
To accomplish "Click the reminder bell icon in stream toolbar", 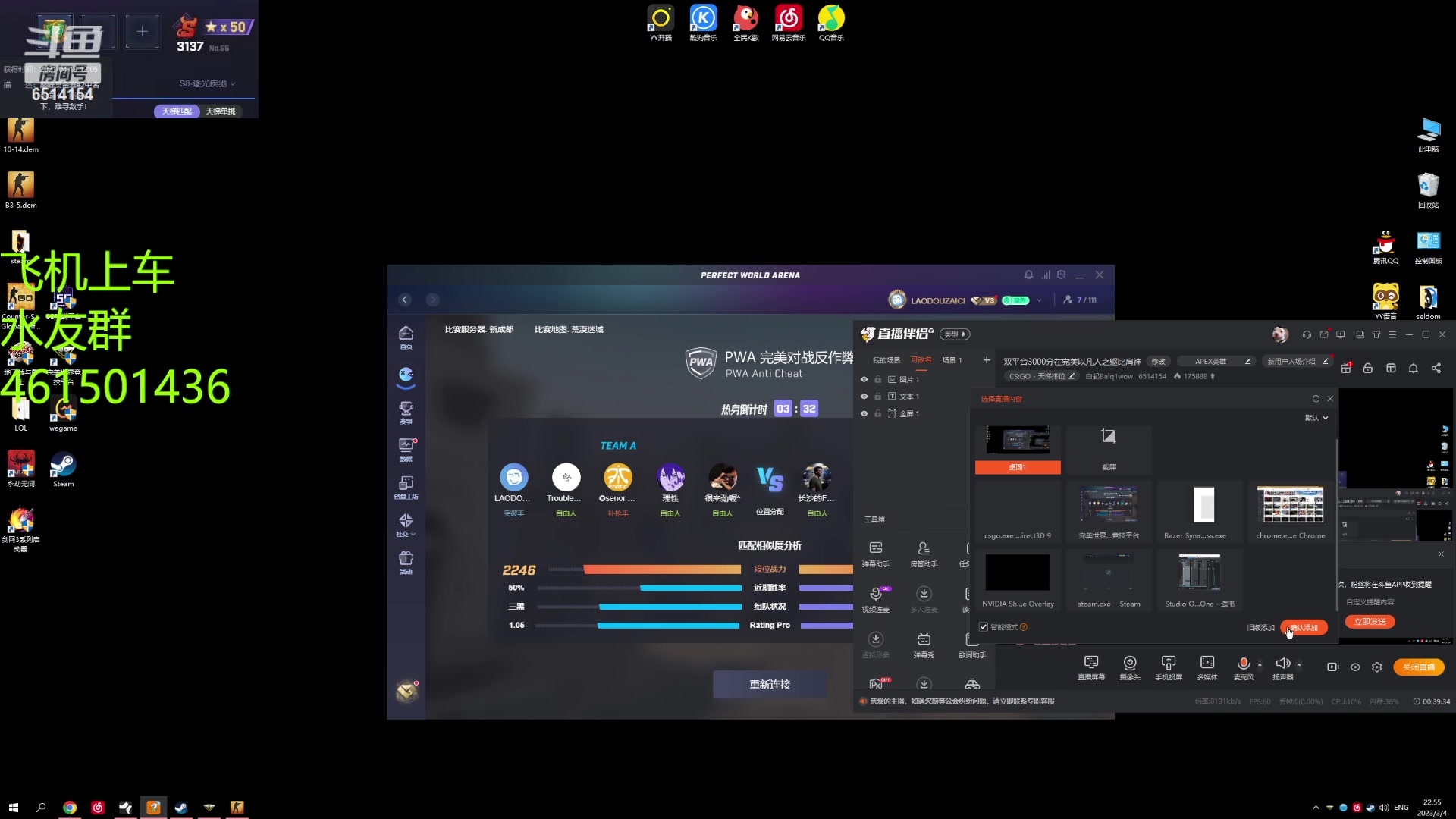I will [x=1414, y=368].
